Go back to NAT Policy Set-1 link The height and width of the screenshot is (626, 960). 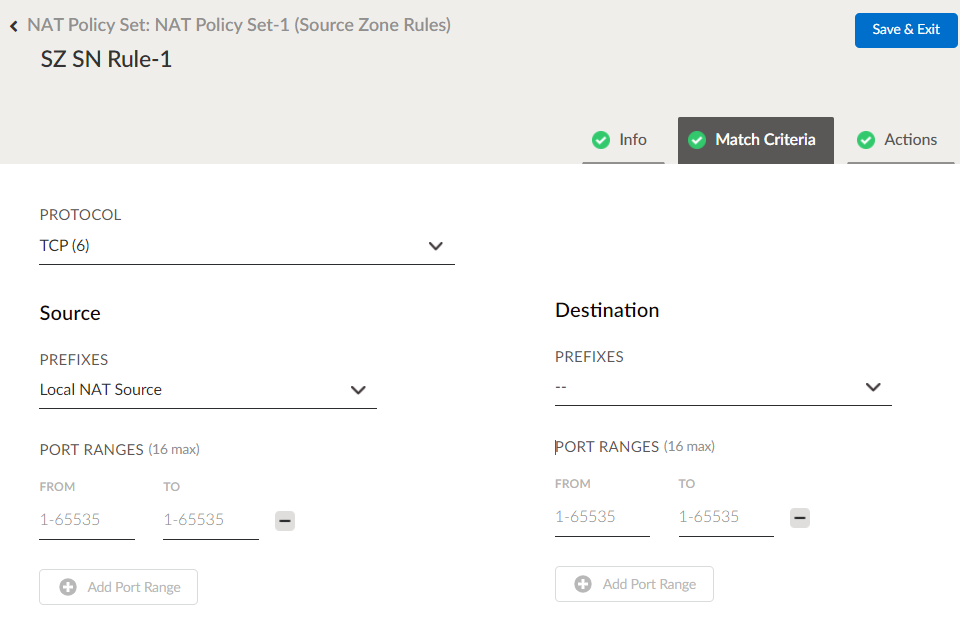tap(239, 25)
